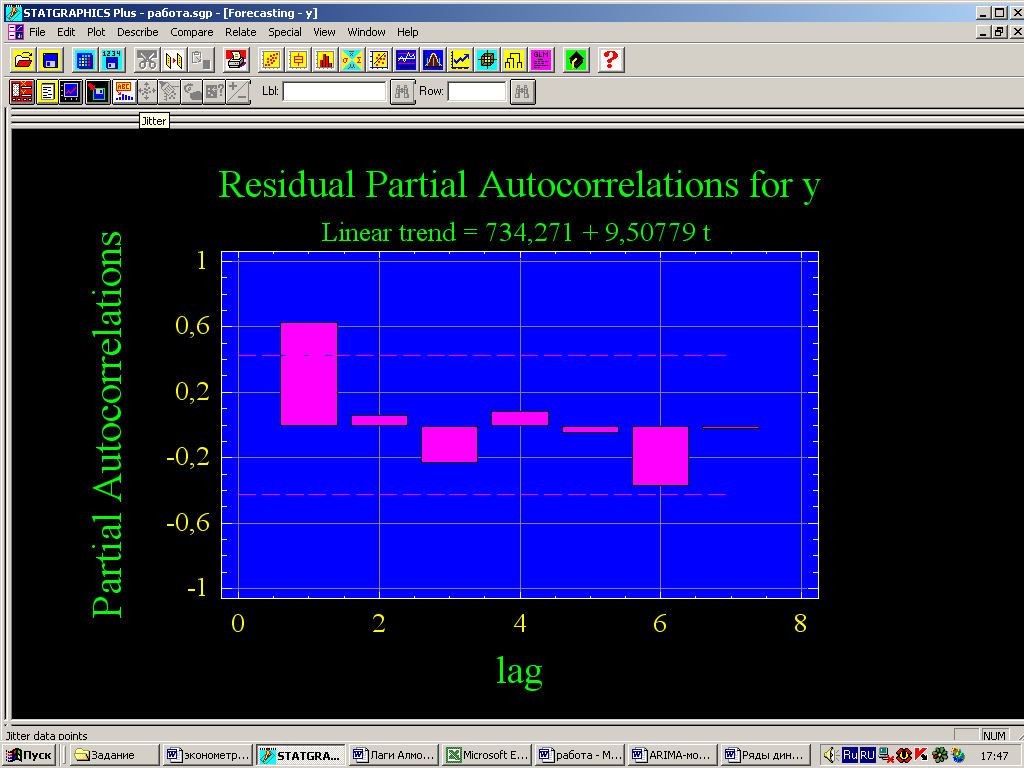Image resolution: width=1024 pixels, height=768 pixels.
Task: Click the document icon left of File
Action: pyautogui.click(x=16, y=32)
